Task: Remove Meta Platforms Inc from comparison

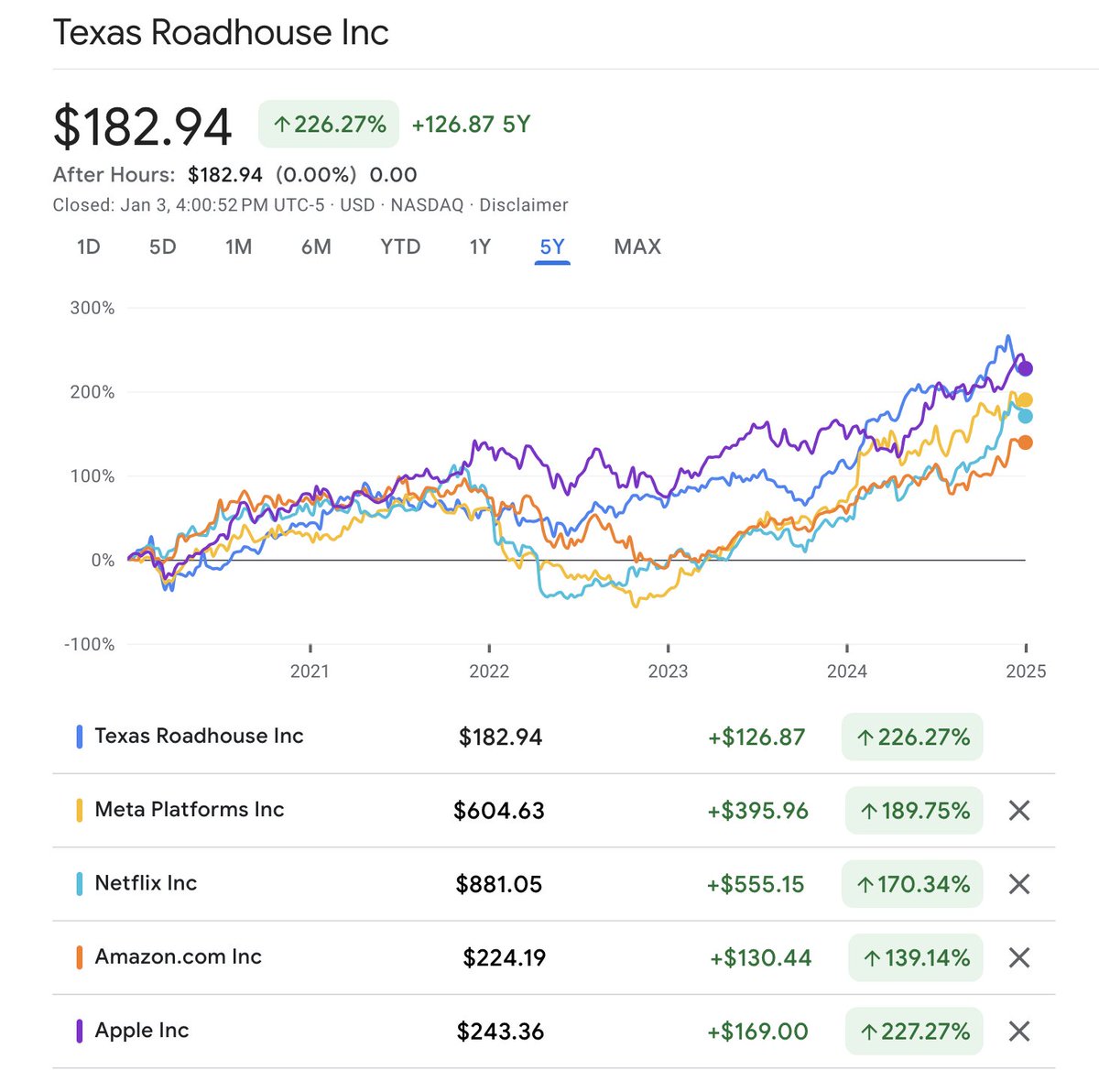Action: pos(1019,810)
